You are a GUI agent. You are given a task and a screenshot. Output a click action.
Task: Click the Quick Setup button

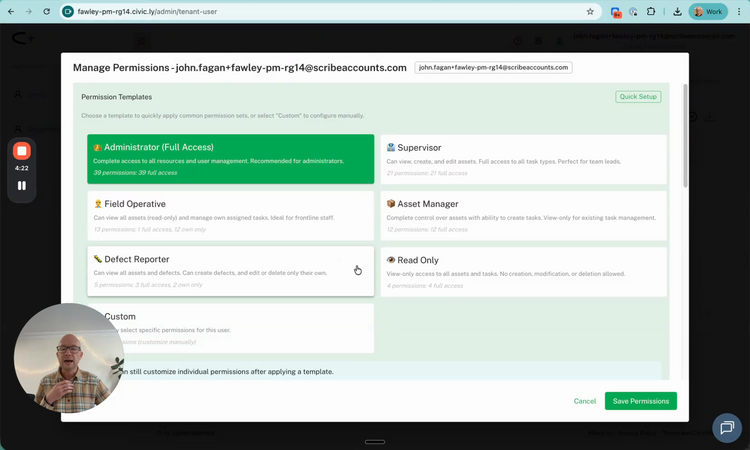(x=638, y=97)
